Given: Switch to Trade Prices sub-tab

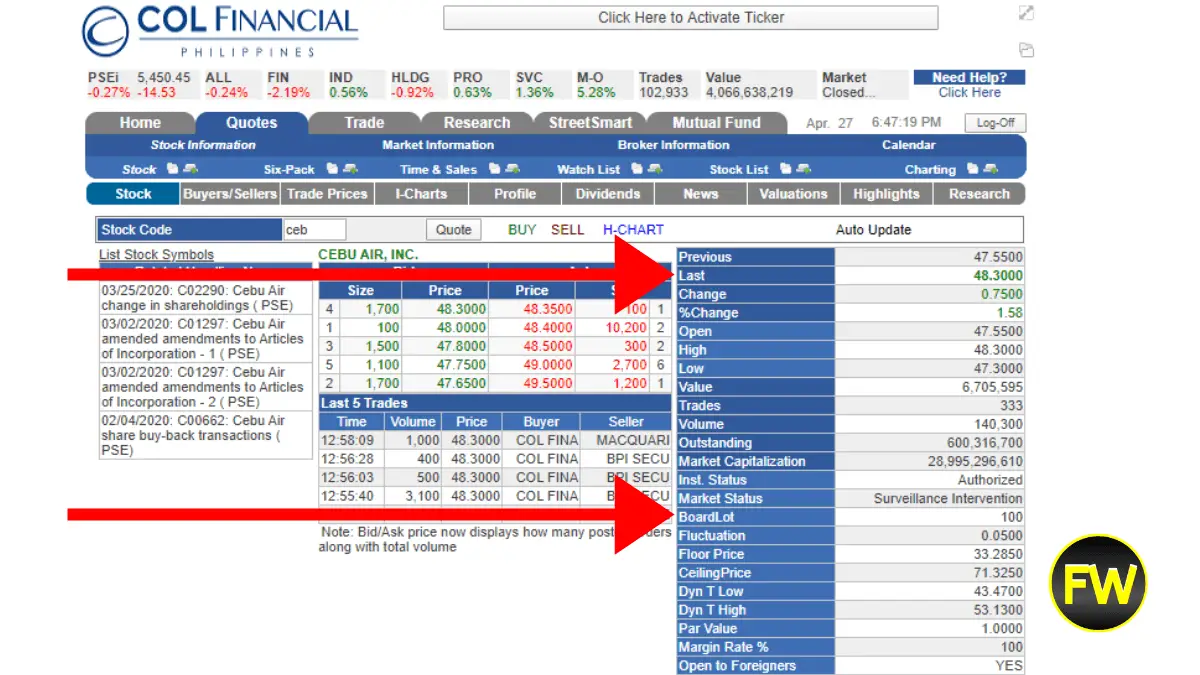Looking at the screenshot, I should 327,194.
